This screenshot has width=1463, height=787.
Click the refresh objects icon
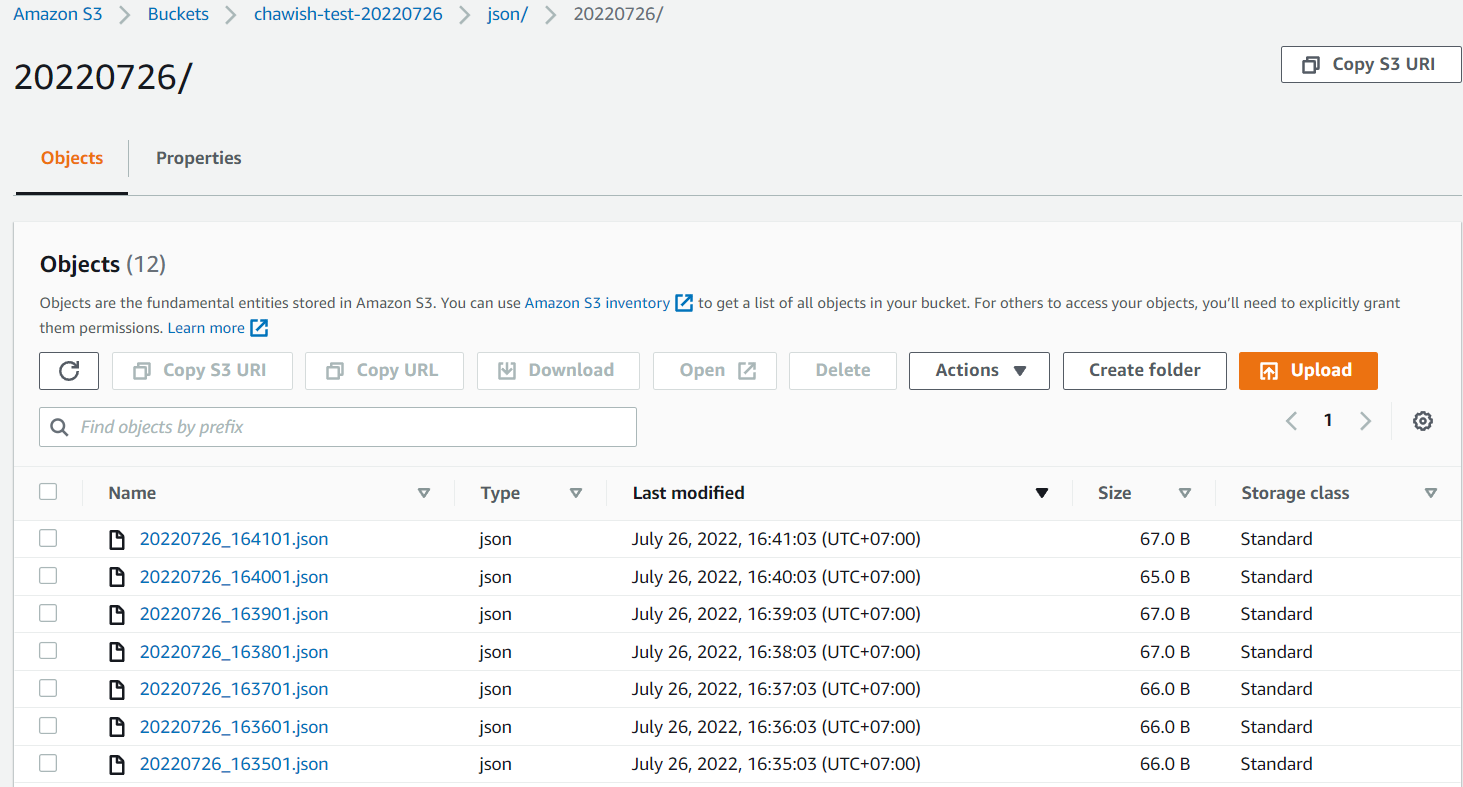(x=68, y=370)
